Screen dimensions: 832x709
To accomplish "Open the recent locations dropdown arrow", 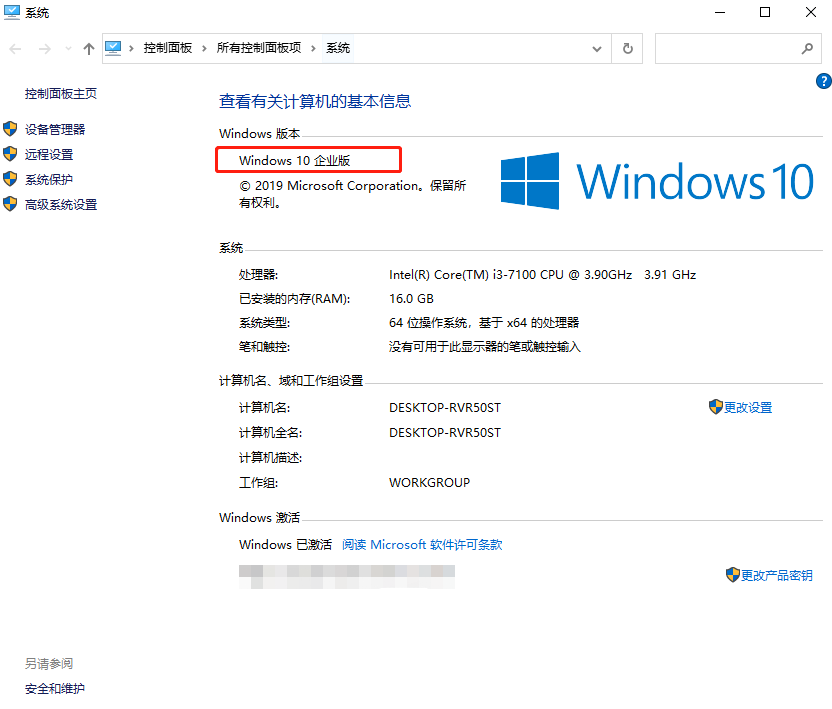I will (x=68, y=49).
